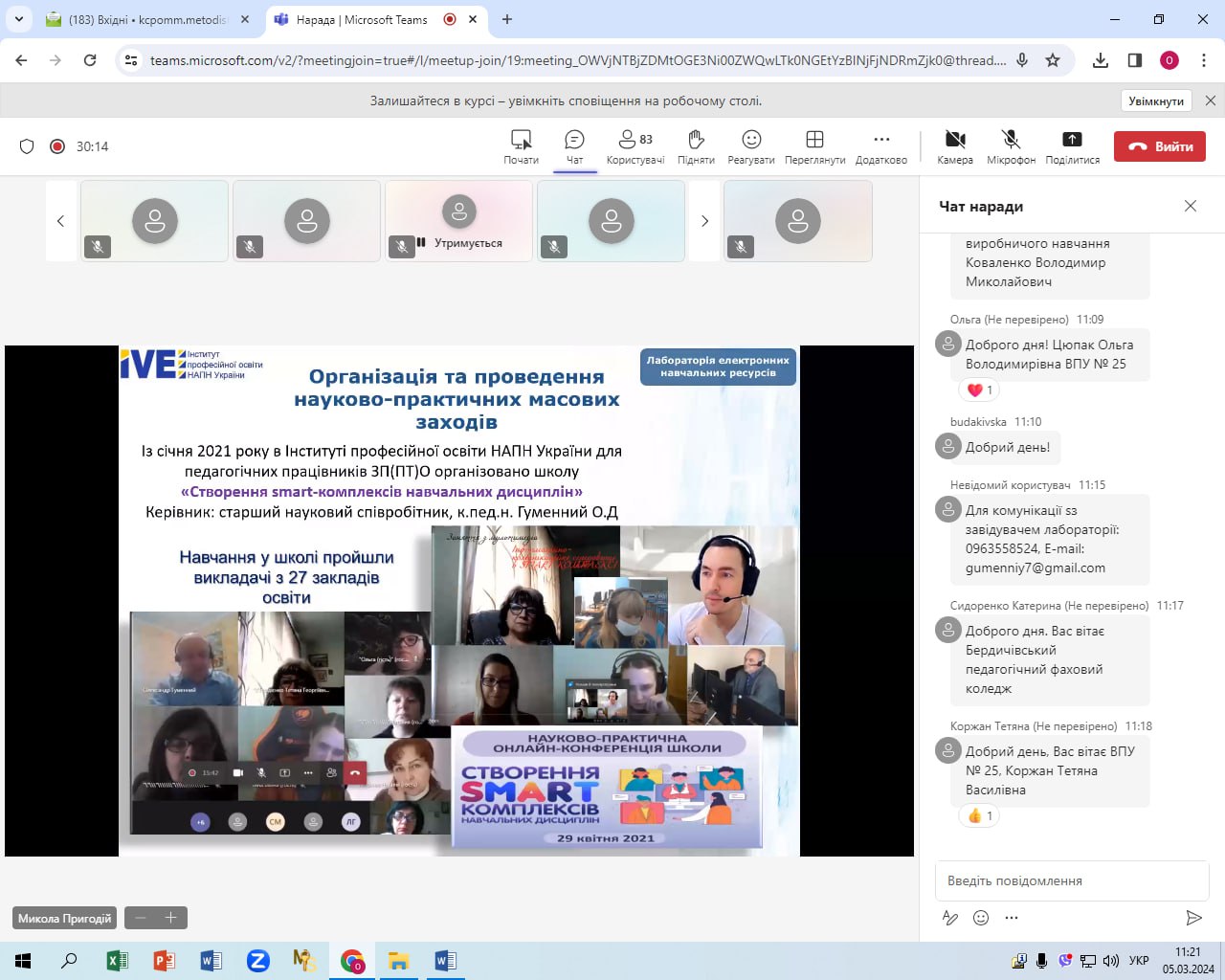Zoom in shared content with plus button

171,918
